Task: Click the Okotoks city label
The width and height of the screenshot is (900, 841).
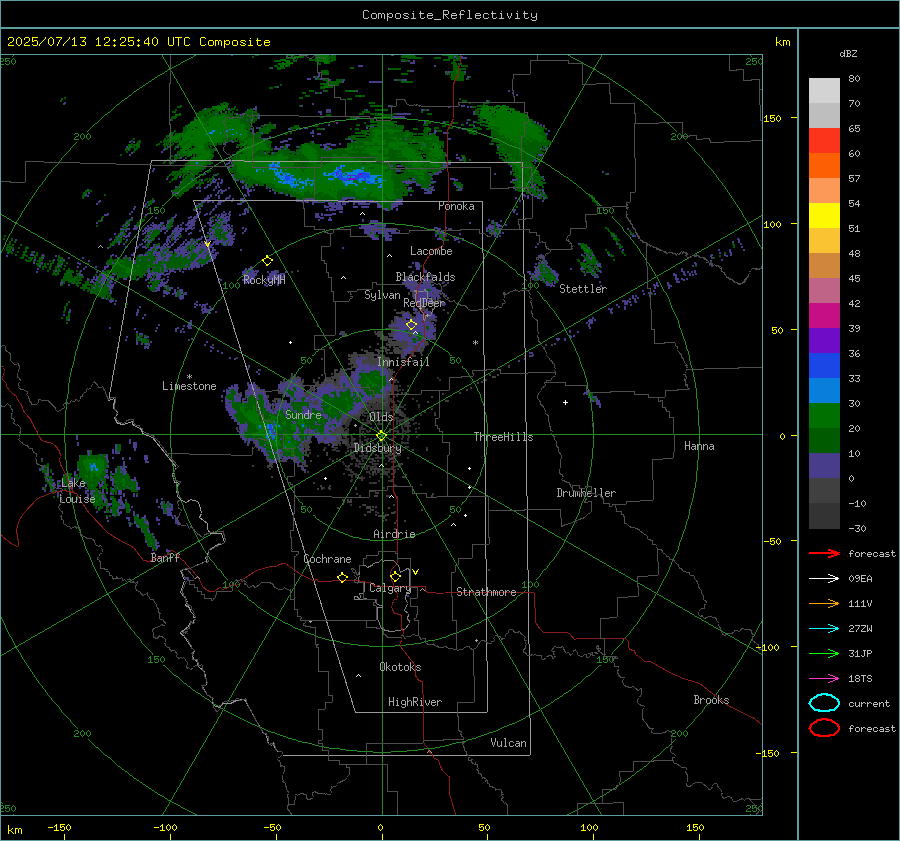Action: pos(400,667)
